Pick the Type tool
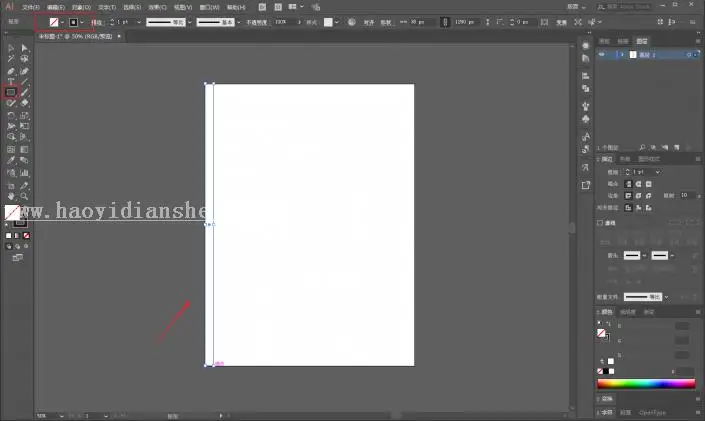705x421 pixels. (11, 81)
